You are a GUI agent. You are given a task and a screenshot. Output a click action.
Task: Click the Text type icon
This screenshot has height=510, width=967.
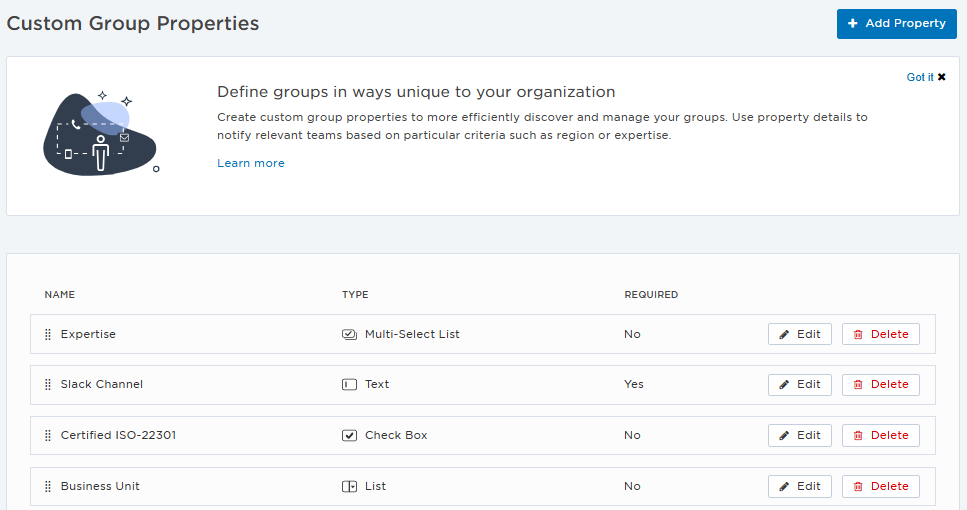click(x=349, y=385)
